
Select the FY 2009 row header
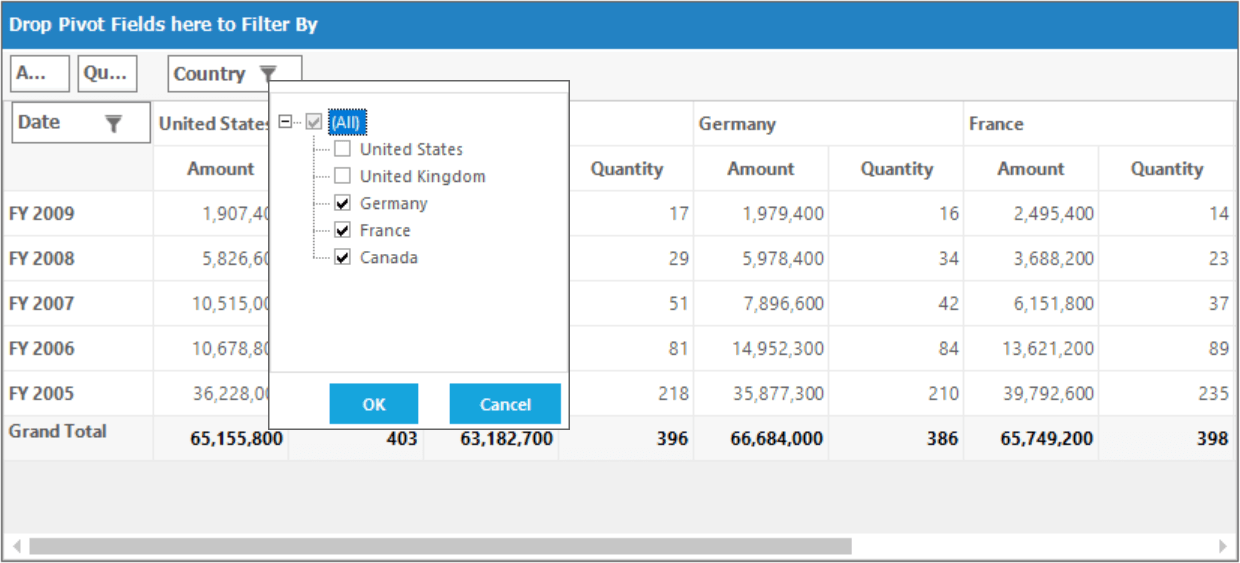[42, 213]
